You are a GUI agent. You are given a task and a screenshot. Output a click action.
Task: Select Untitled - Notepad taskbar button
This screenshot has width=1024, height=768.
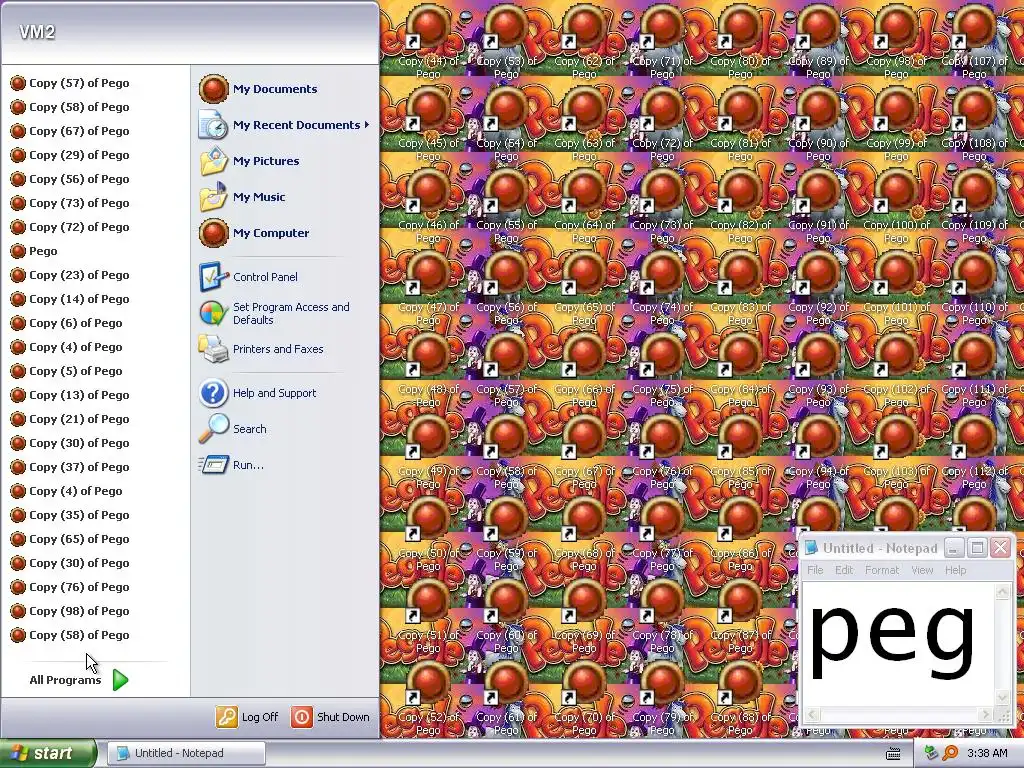click(x=186, y=753)
